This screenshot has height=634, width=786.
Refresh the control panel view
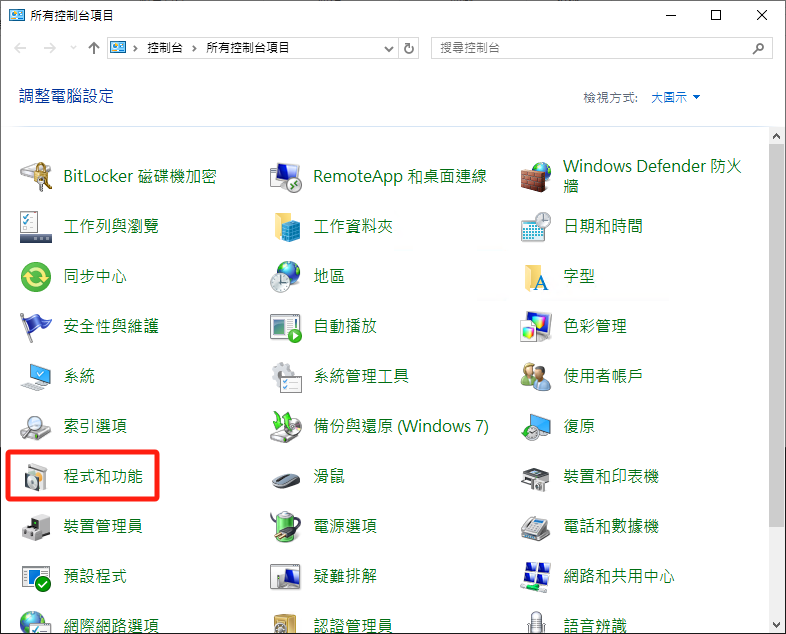tap(409, 49)
